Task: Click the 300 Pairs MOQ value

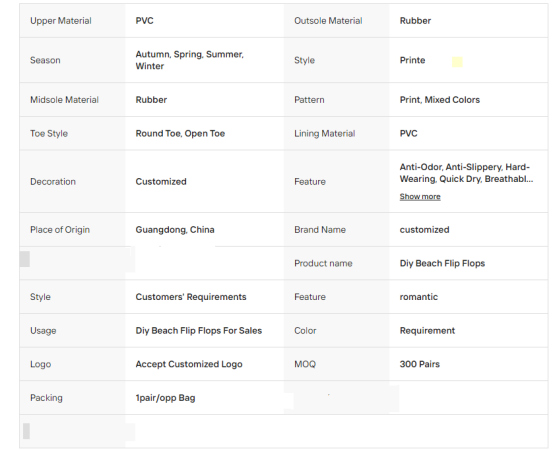Action: (x=419, y=364)
